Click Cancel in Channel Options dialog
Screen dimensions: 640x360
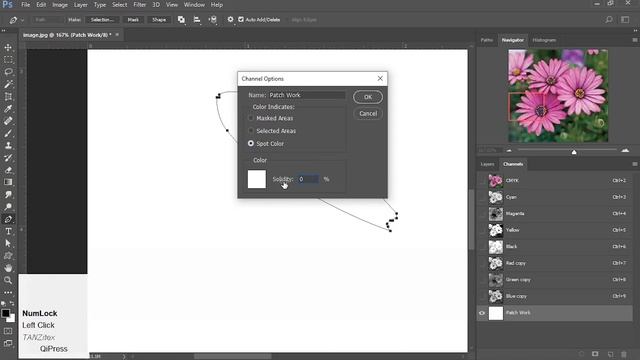[368, 113]
